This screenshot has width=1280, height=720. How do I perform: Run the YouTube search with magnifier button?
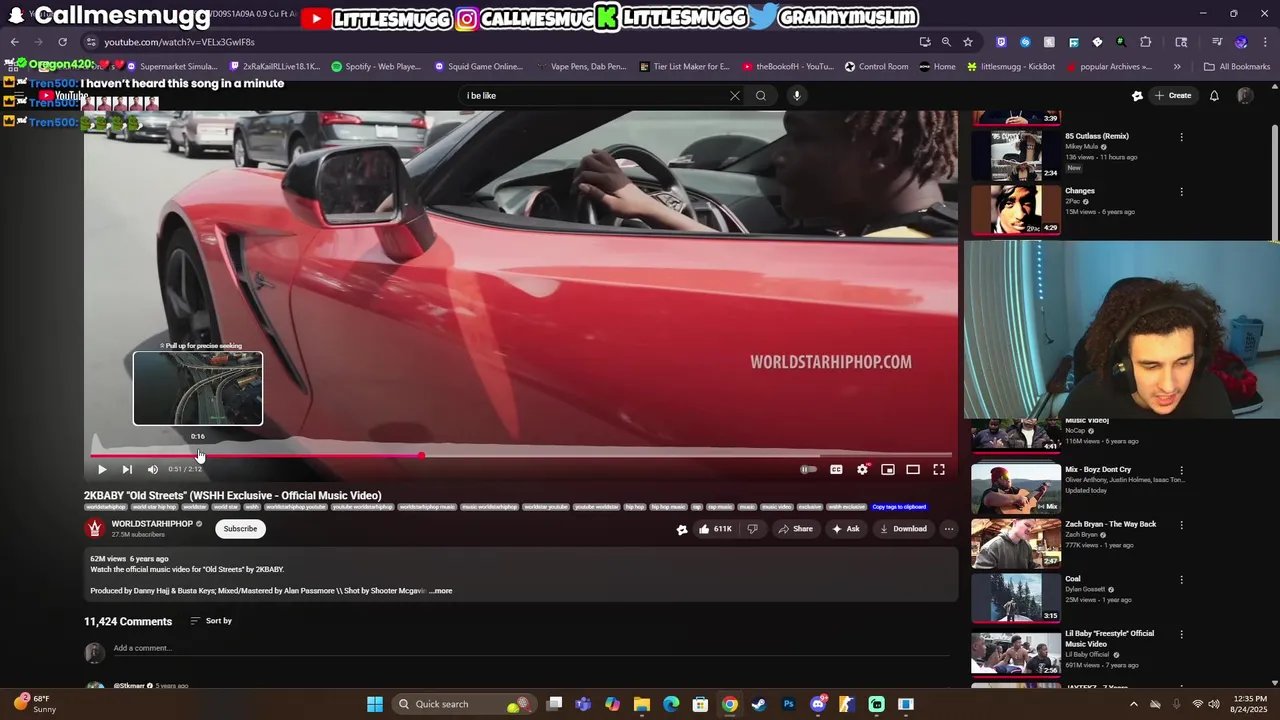pos(761,96)
